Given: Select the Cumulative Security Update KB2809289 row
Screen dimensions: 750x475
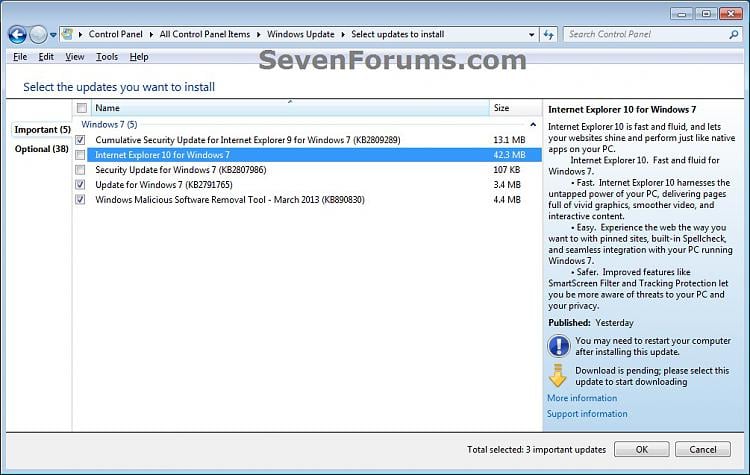Looking at the screenshot, I should point(307,140).
